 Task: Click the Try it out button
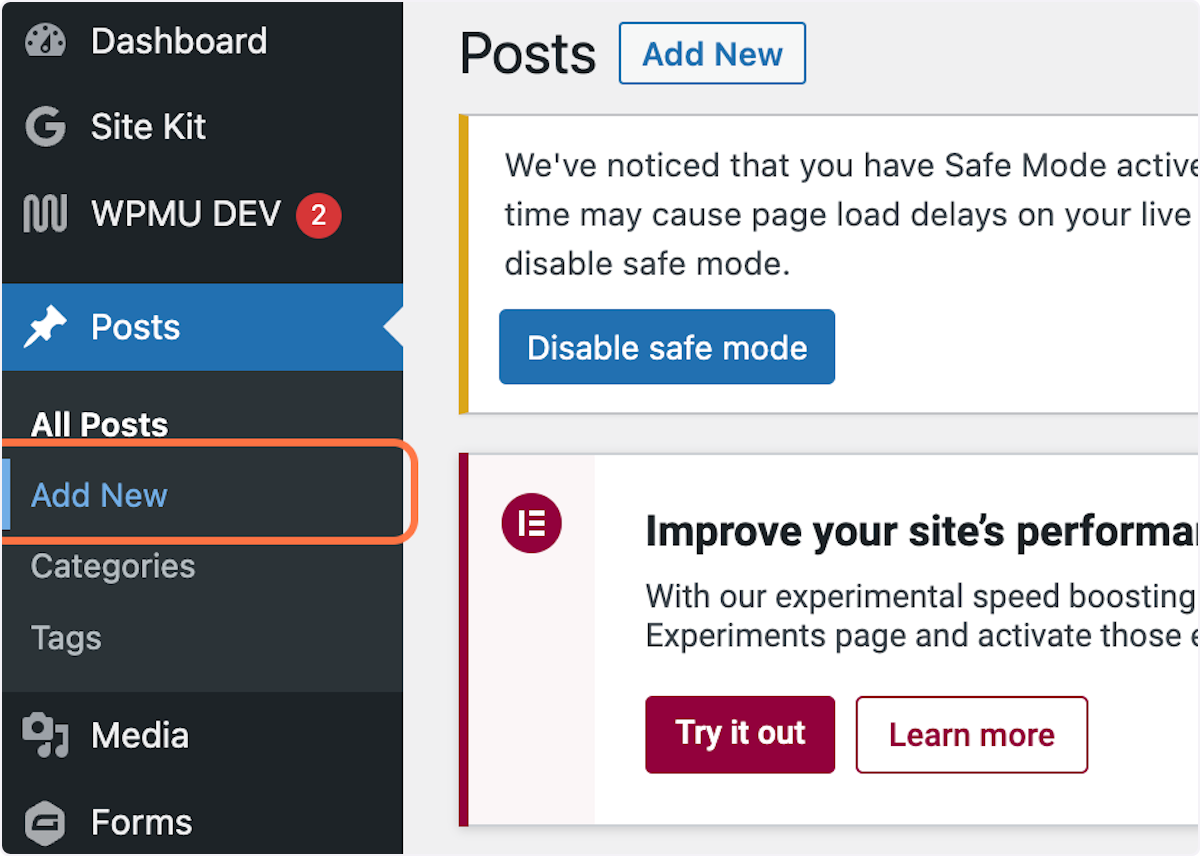pos(740,734)
